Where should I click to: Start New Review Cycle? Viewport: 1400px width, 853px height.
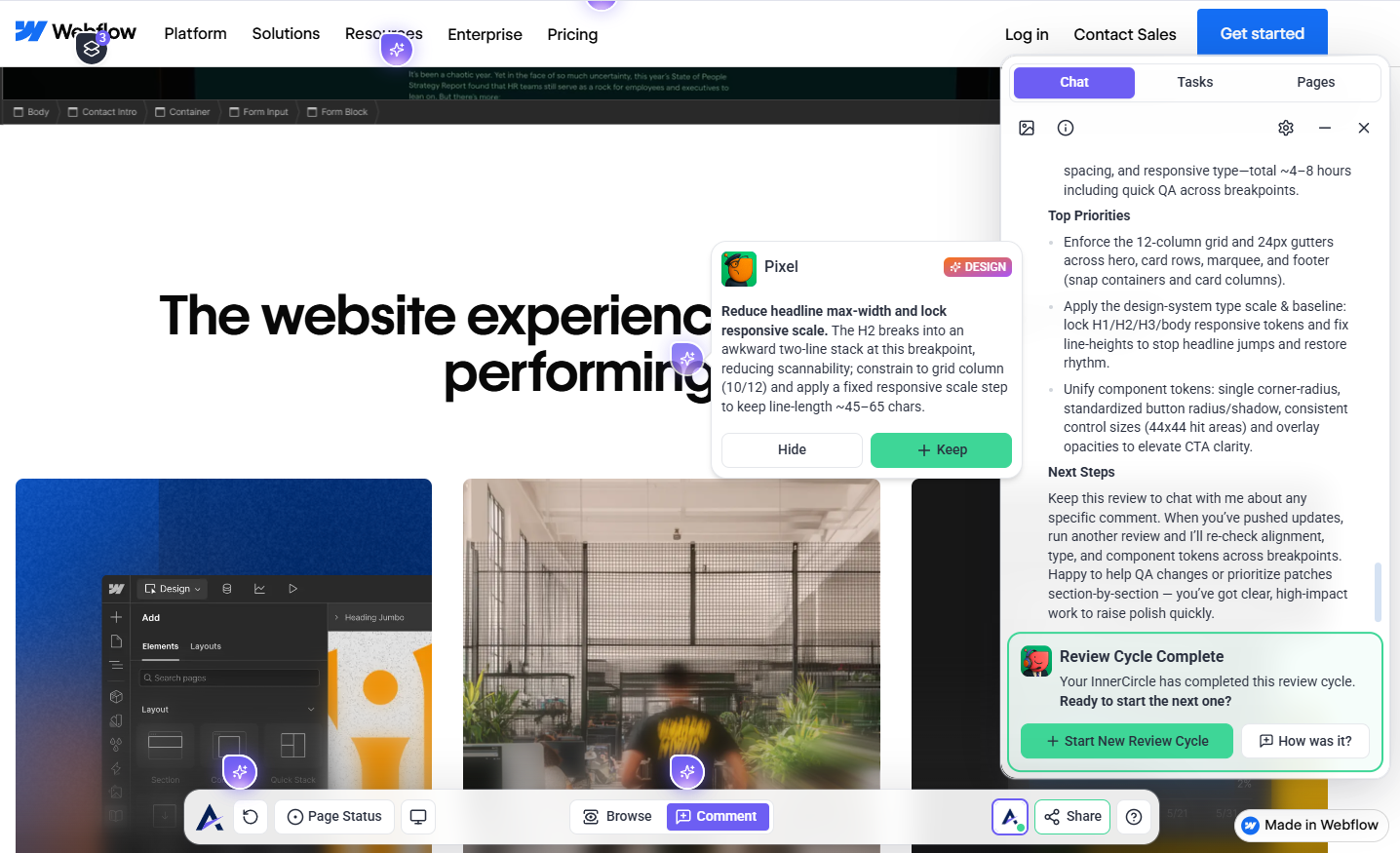tap(1127, 741)
